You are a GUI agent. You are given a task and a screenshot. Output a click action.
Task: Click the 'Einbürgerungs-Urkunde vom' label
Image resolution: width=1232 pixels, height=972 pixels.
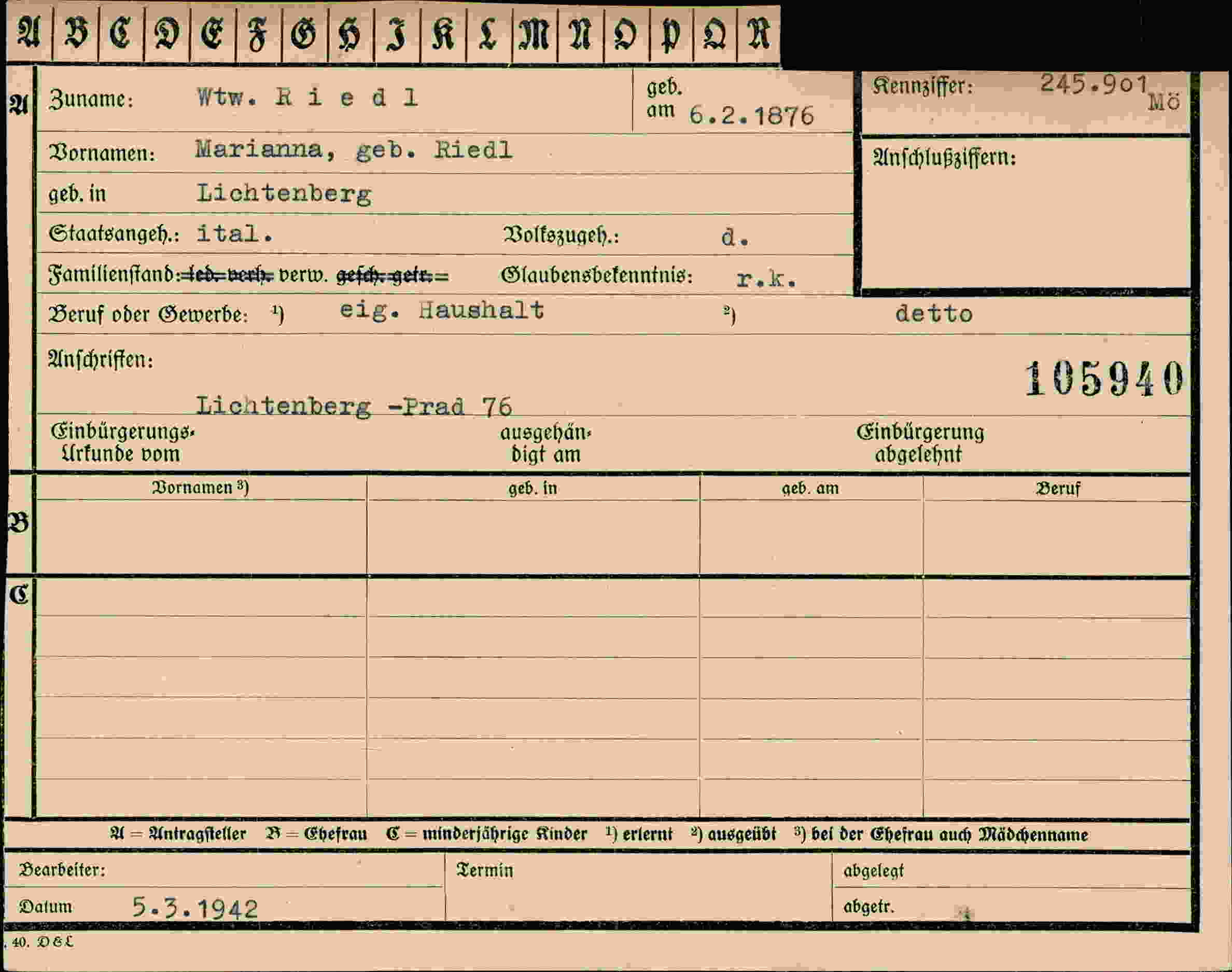122,443
